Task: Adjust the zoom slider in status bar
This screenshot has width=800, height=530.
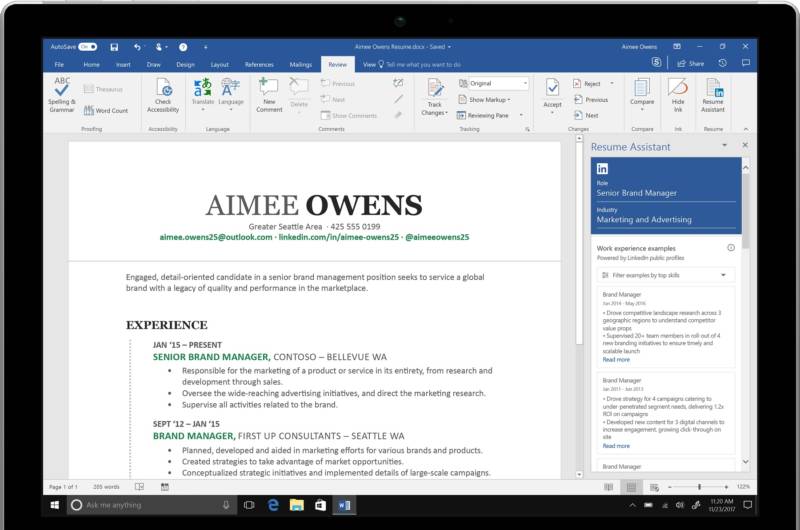Action: pyautogui.click(x=699, y=487)
